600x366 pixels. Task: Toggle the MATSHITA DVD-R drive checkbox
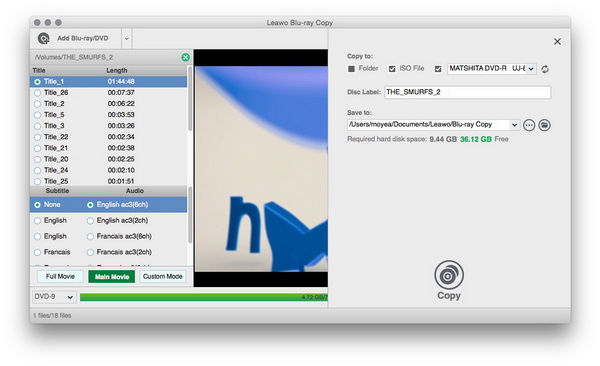coord(438,69)
